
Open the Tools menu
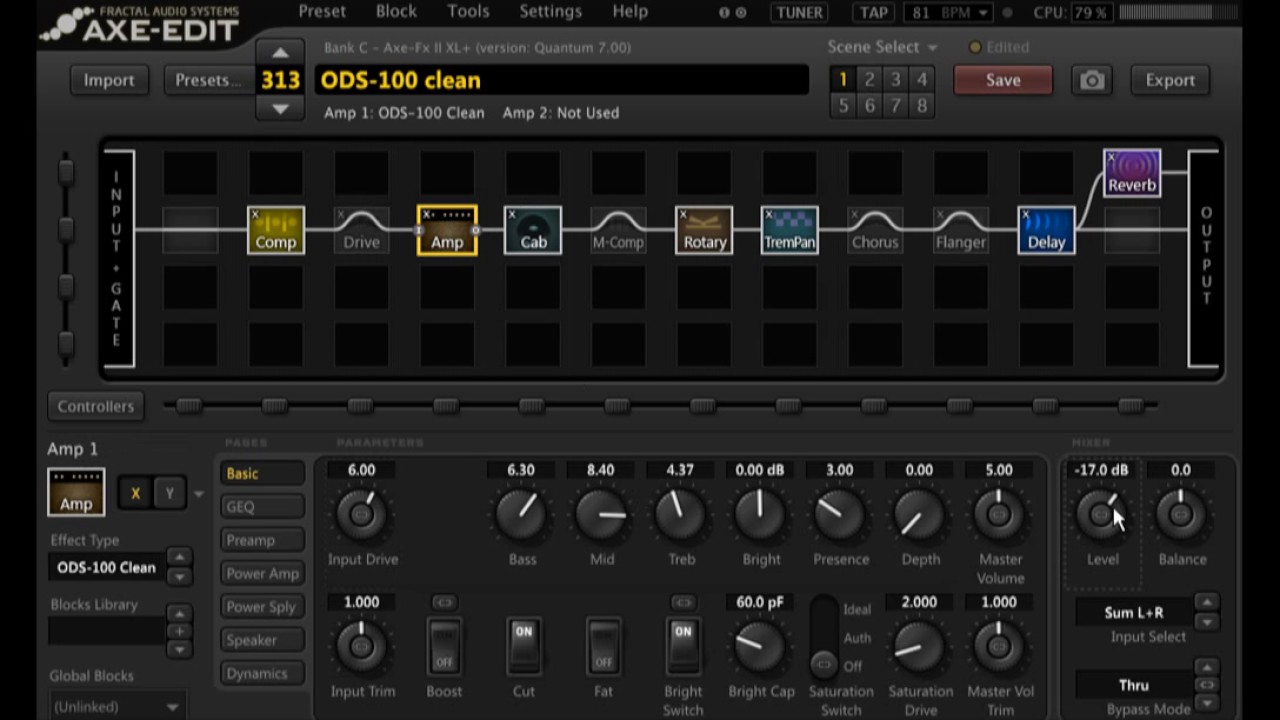pos(468,12)
